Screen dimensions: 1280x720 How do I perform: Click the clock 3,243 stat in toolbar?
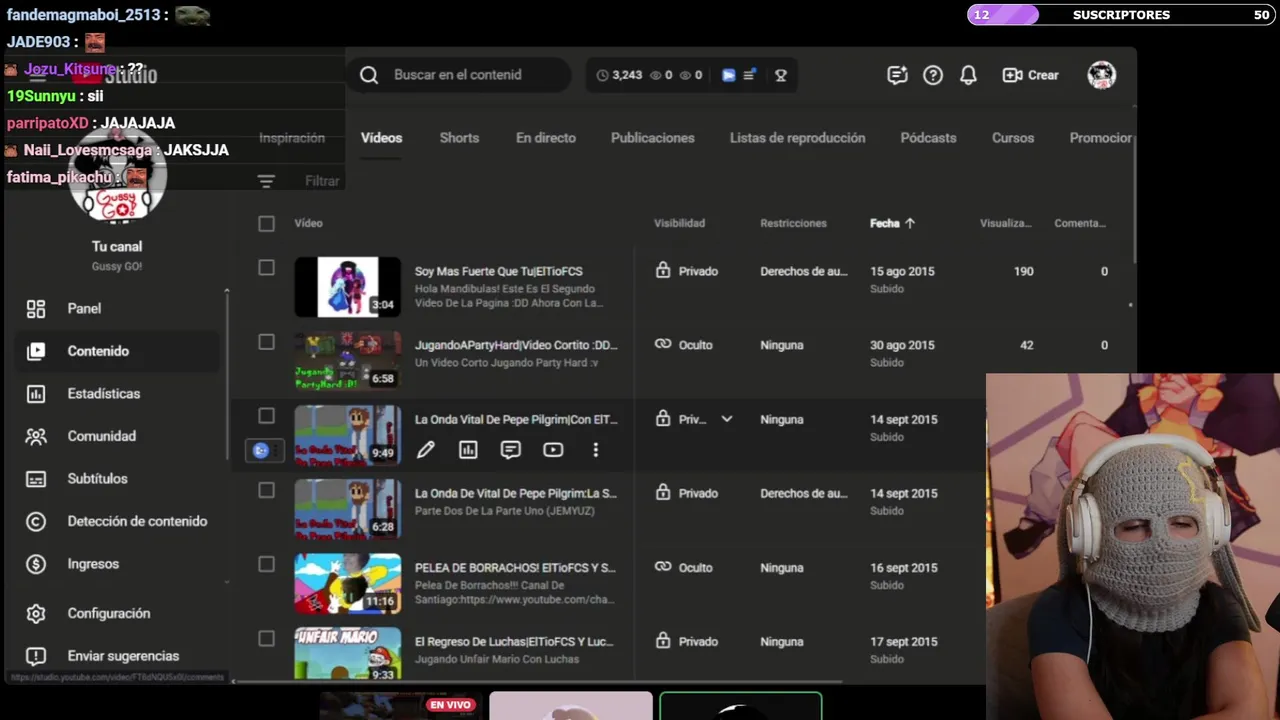(x=619, y=75)
